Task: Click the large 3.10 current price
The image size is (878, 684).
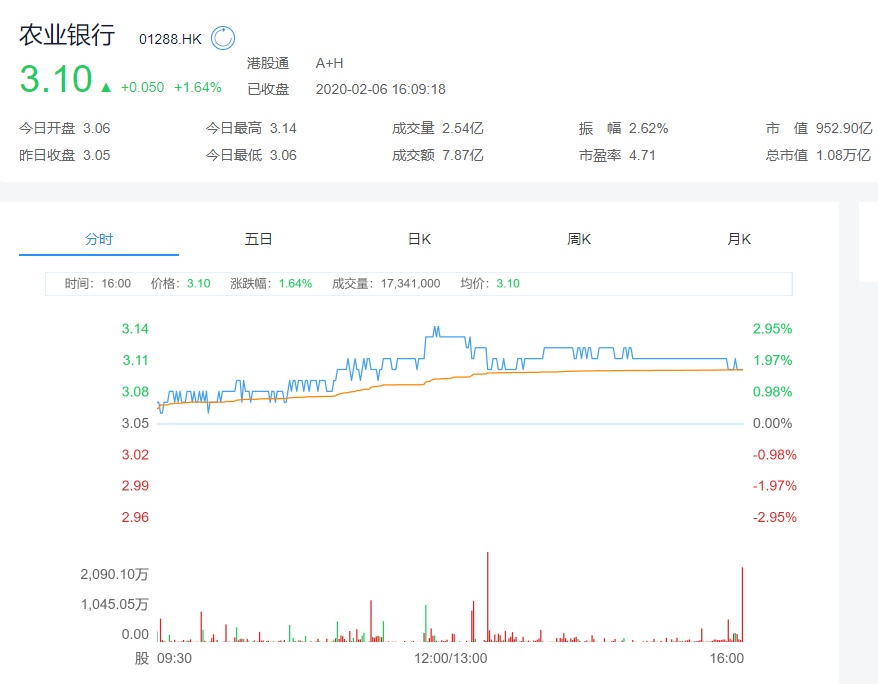Action: point(56,80)
